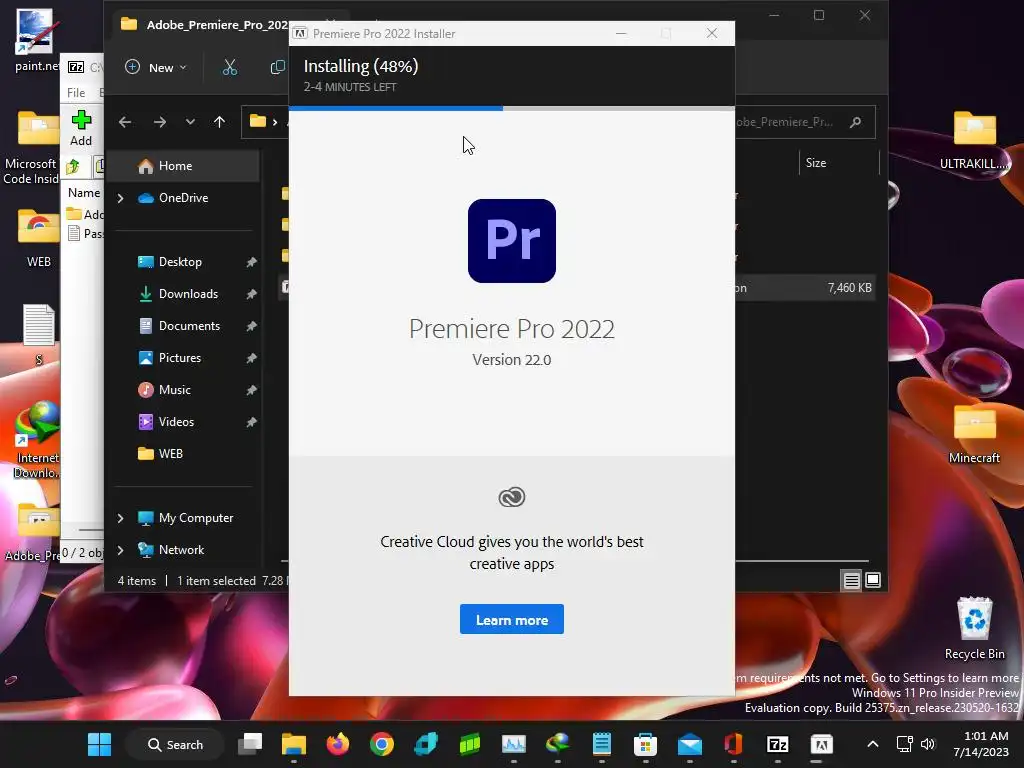Open WEB folder on desktop
The height and width of the screenshot is (768, 1024).
pyautogui.click(x=38, y=238)
